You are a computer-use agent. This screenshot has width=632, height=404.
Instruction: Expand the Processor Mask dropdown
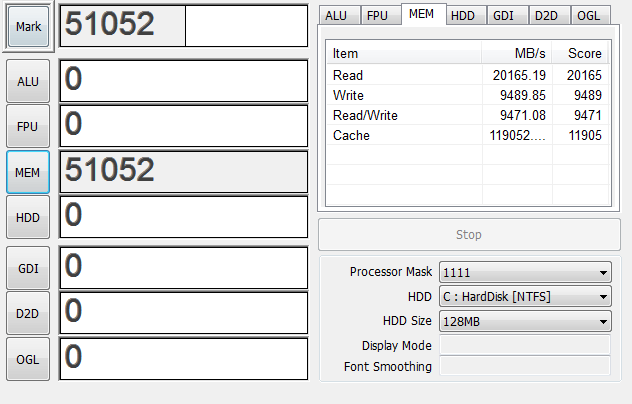pyautogui.click(x=525, y=272)
